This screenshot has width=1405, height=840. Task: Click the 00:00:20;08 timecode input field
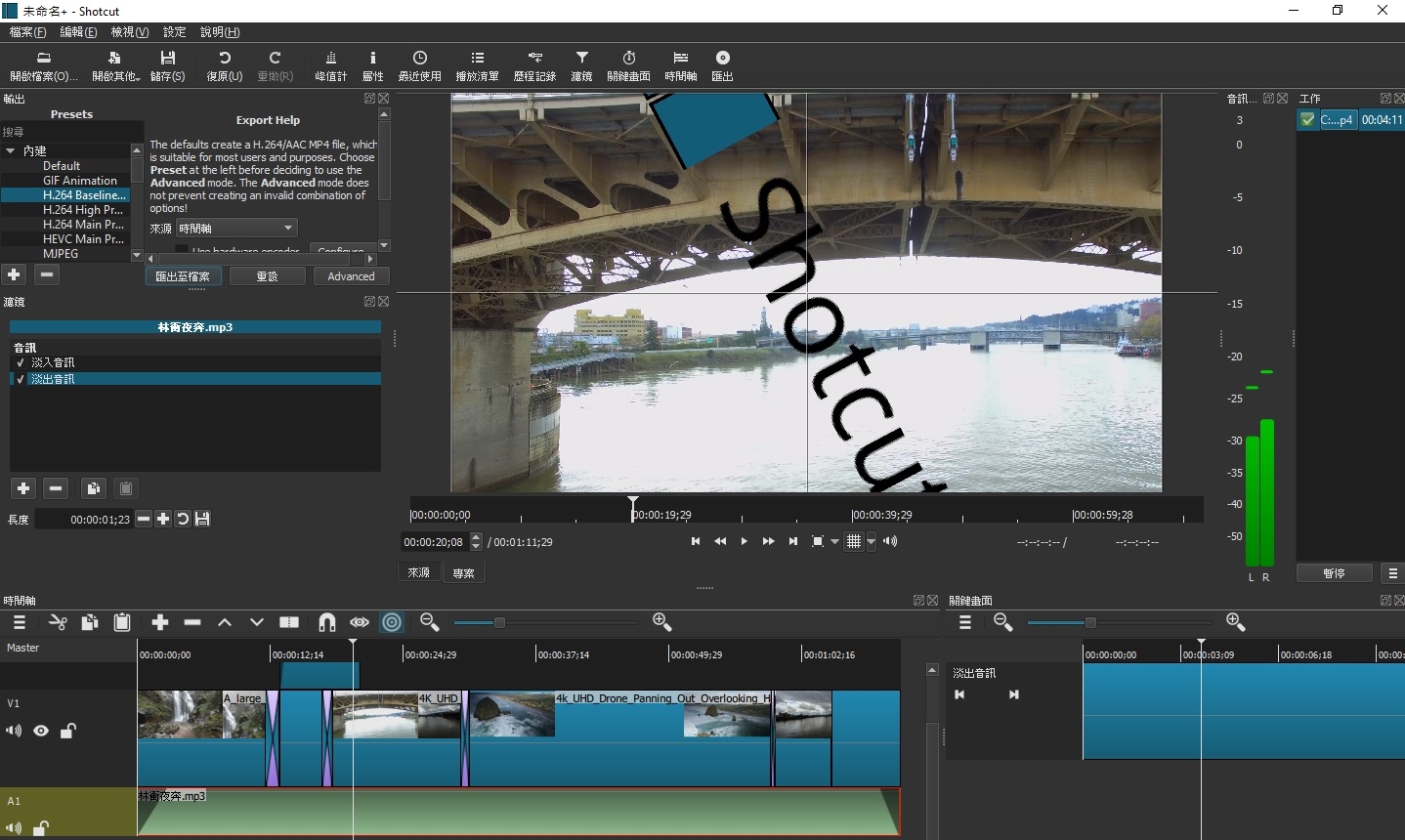pos(434,542)
